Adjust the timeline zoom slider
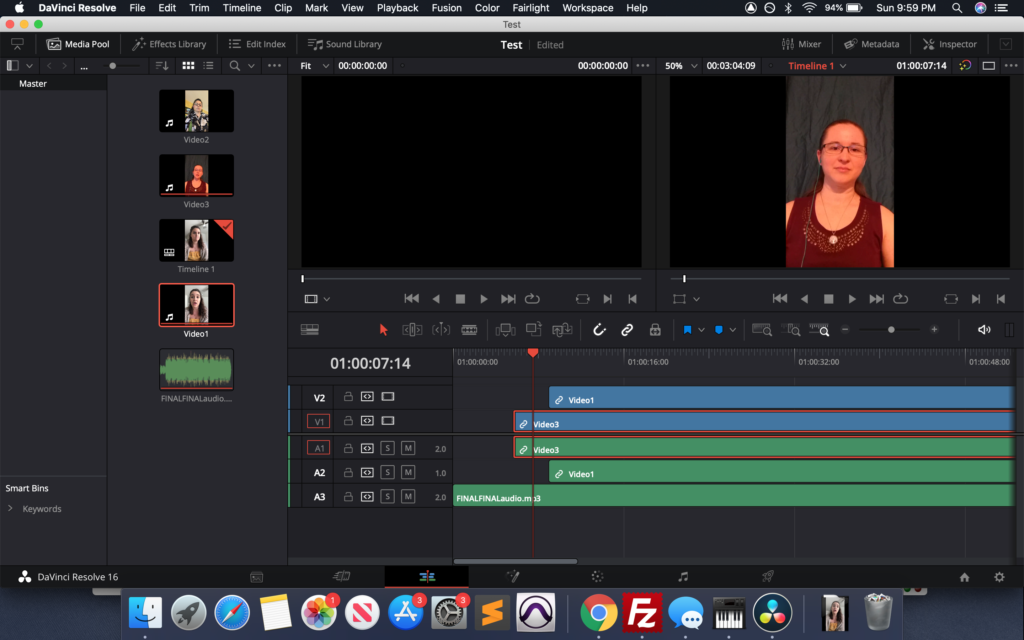The image size is (1024, 640). coord(890,329)
